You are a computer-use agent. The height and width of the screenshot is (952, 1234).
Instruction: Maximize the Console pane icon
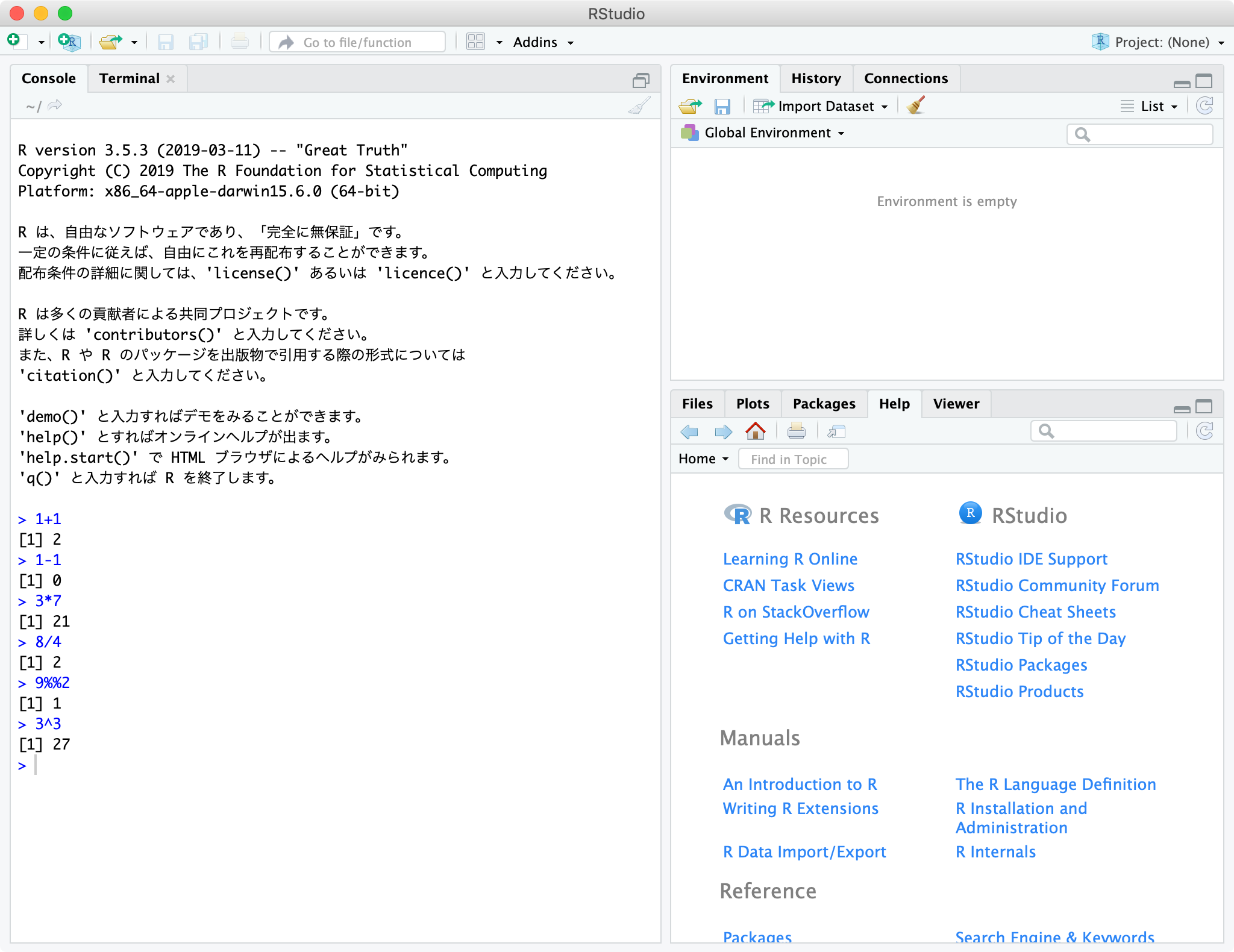pos(640,80)
